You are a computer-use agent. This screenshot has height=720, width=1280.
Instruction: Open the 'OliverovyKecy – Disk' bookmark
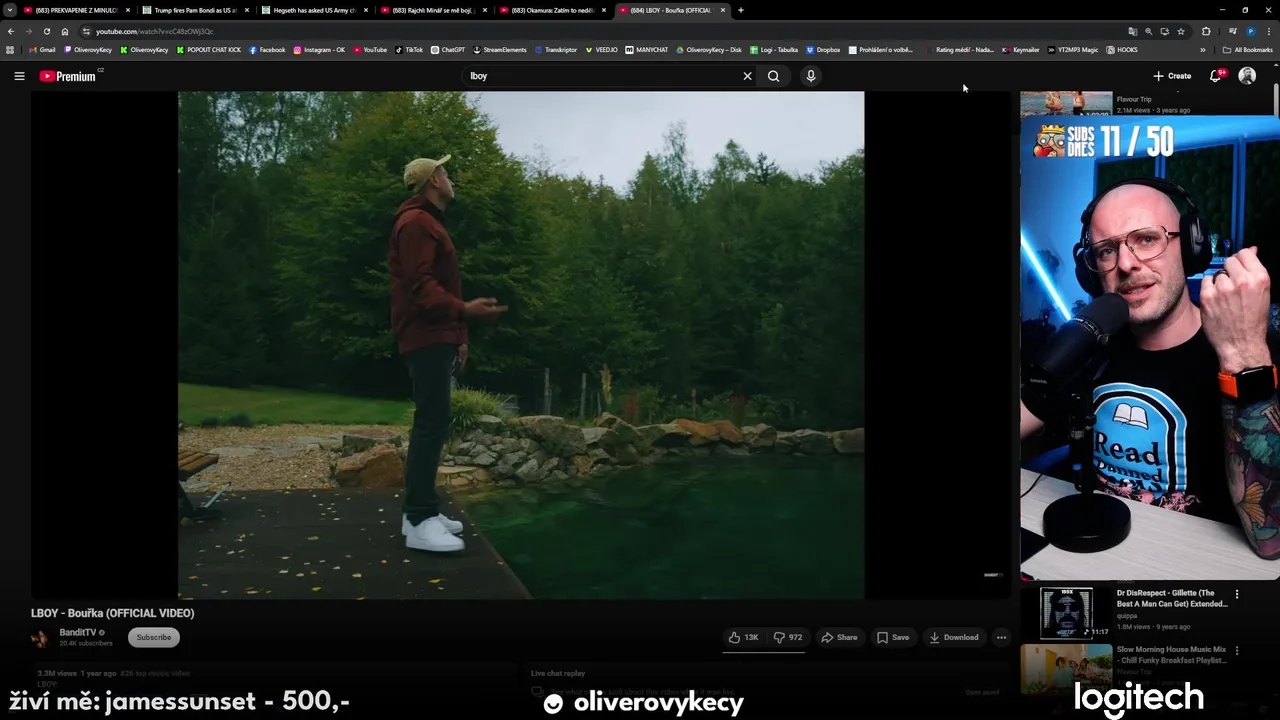709,49
